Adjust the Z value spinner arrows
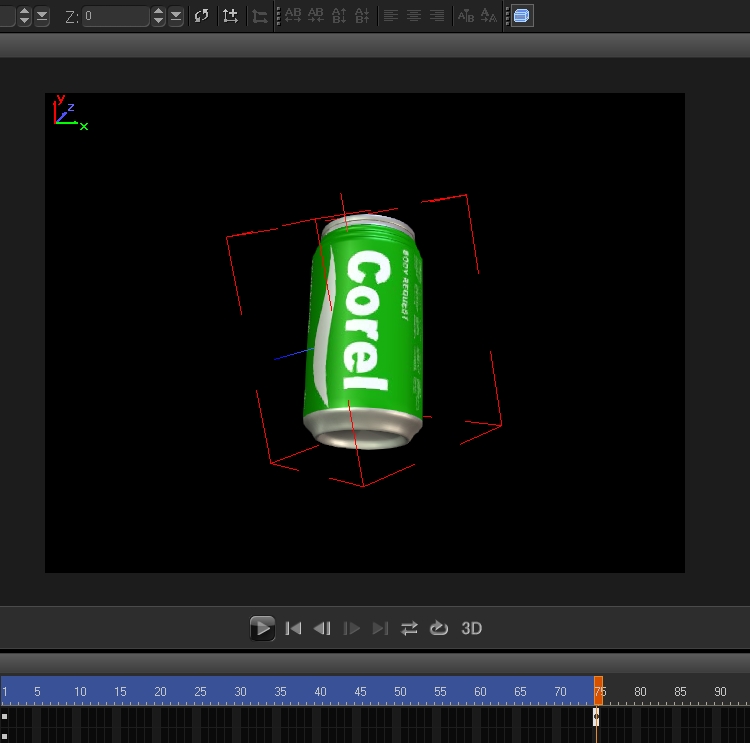Screen dimensions: 750x743 158,16
